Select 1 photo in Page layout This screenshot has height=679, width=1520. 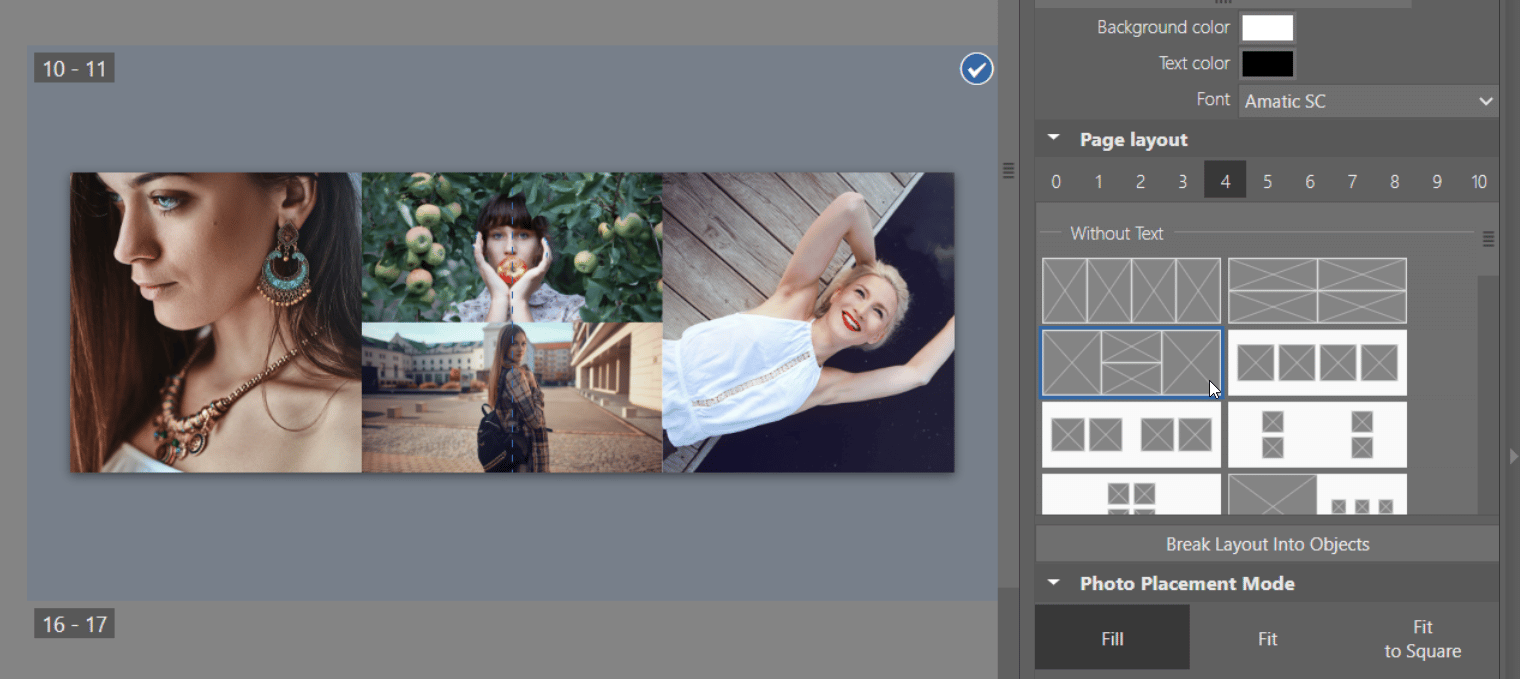click(x=1098, y=182)
